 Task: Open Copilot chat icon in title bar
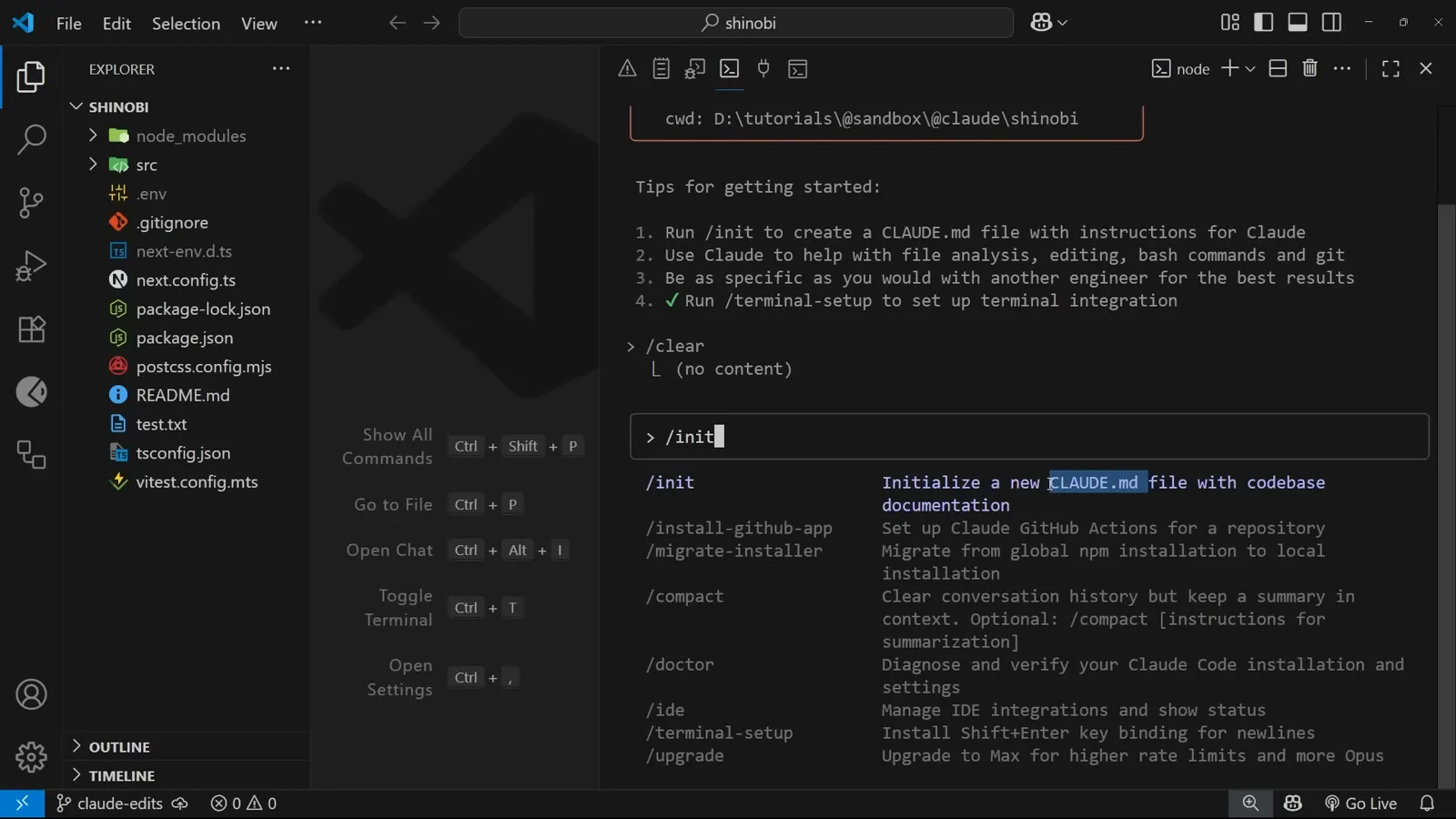coord(1041,23)
